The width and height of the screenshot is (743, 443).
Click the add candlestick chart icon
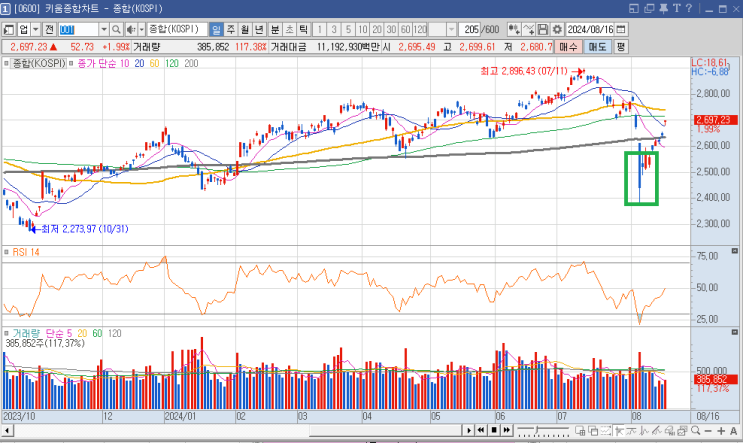514,29
